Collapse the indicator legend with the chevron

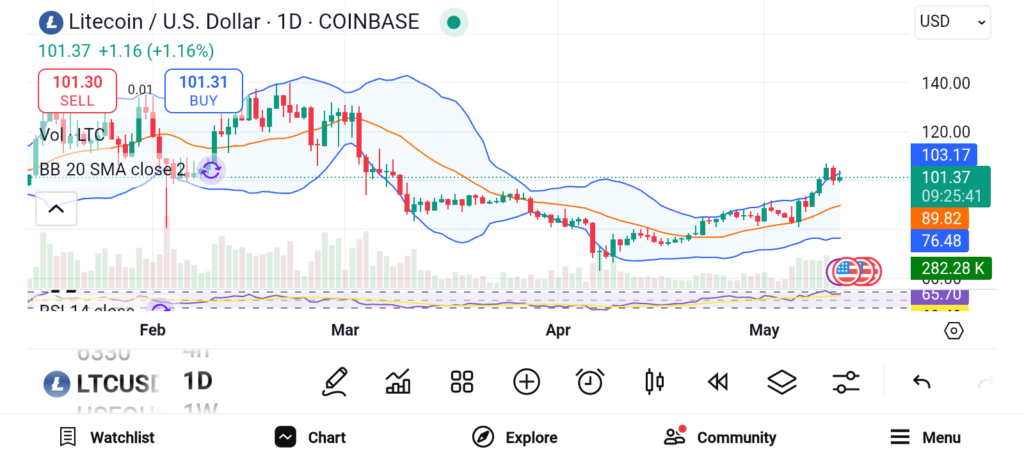click(56, 208)
